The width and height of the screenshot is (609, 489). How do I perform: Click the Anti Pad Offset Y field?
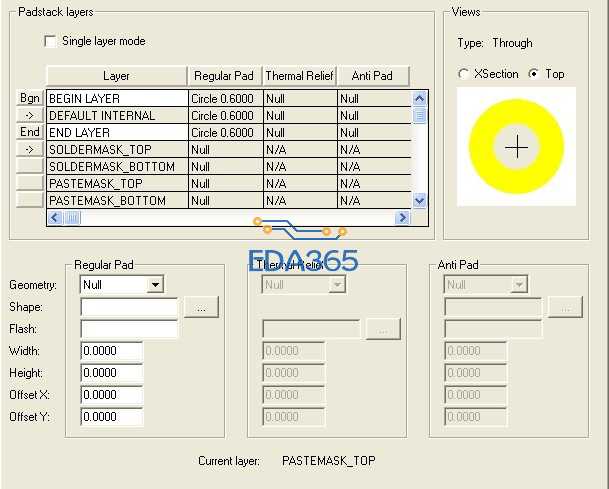click(x=475, y=417)
